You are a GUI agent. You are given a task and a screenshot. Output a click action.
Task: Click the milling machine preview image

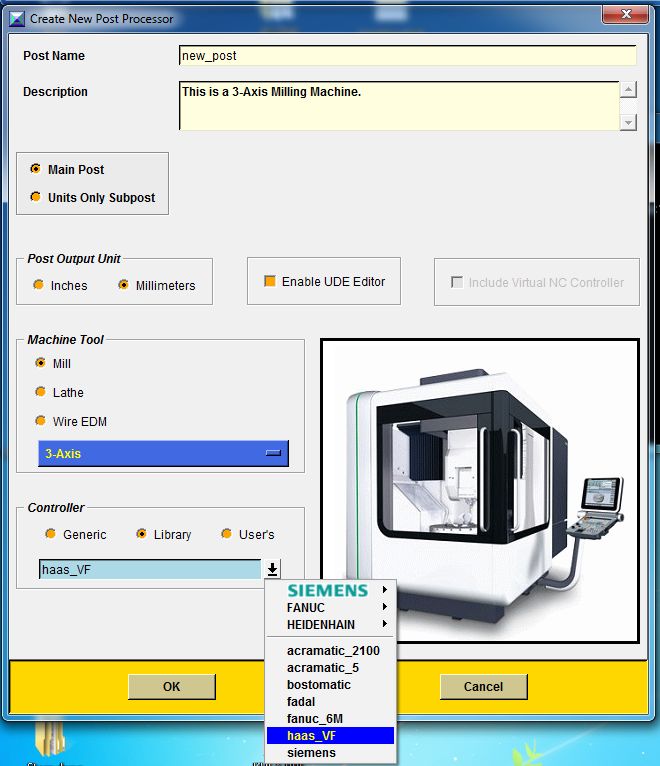(x=480, y=490)
